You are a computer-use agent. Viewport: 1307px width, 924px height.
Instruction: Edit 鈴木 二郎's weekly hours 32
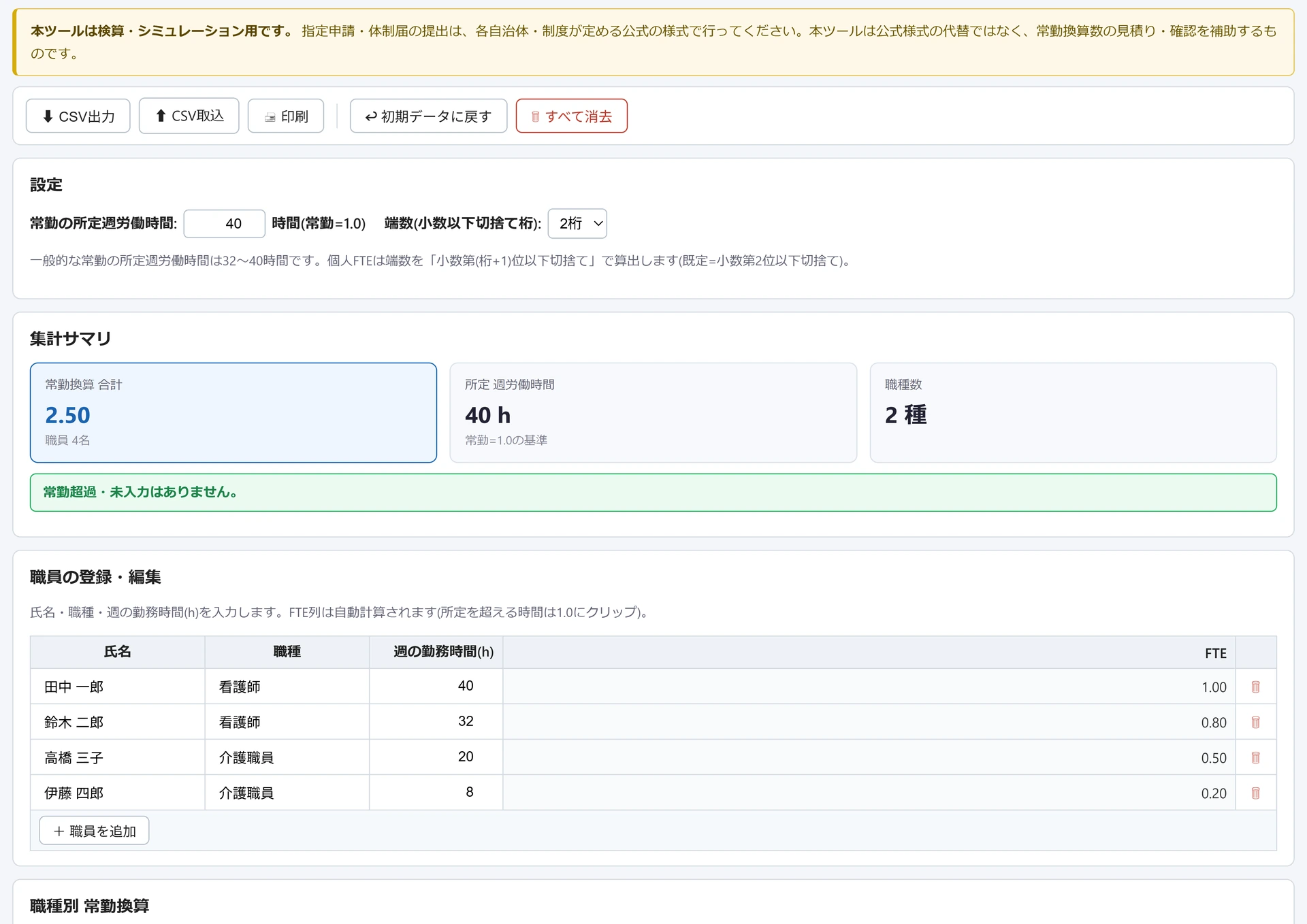[436, 721]
